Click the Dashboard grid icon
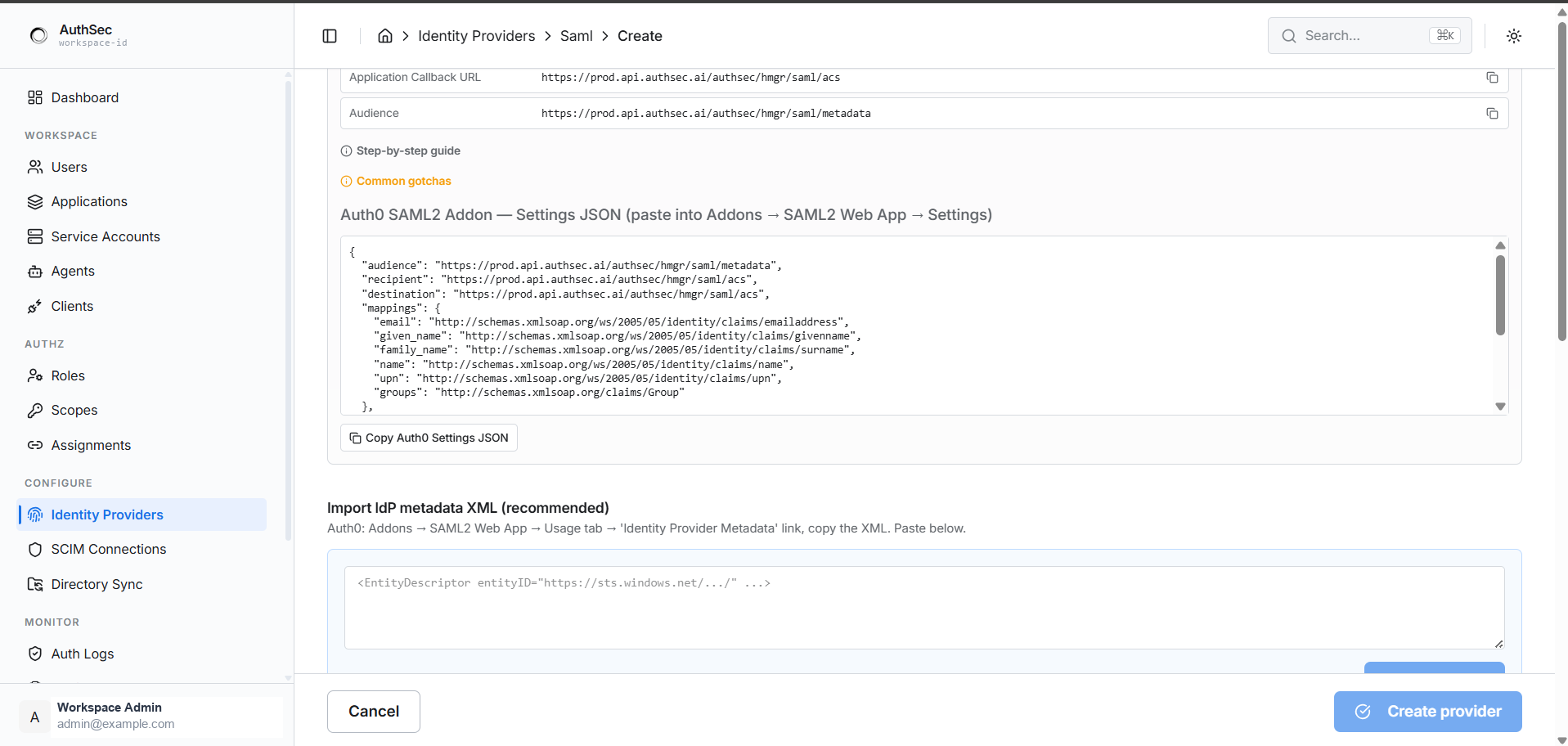This screenshot has height=746, width=1568. pos(35,97)
